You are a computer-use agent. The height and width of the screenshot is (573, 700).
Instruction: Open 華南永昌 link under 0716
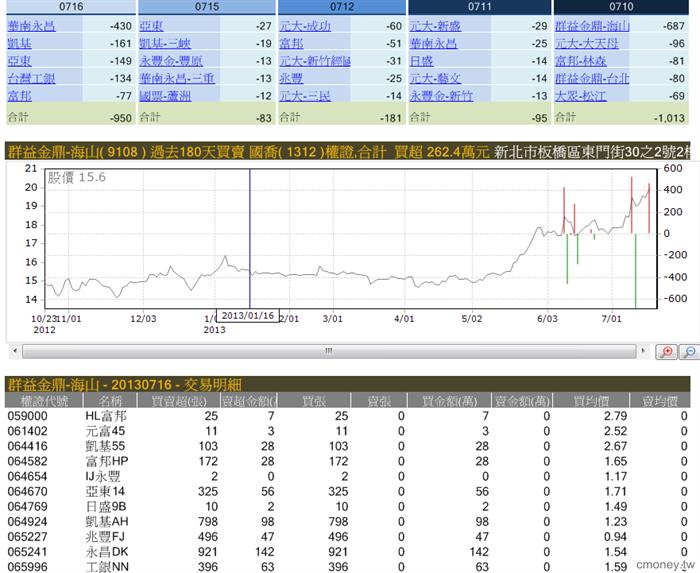click(x=32, y=26)
